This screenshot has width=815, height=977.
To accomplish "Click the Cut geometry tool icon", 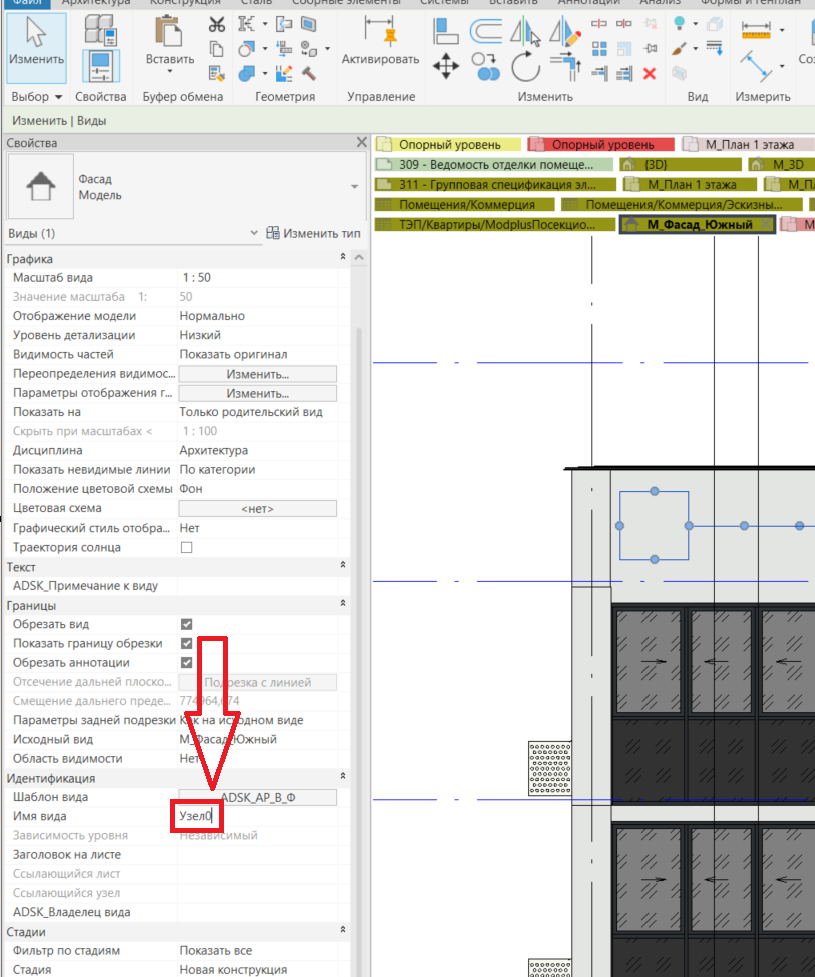I will tap(246, 49).
